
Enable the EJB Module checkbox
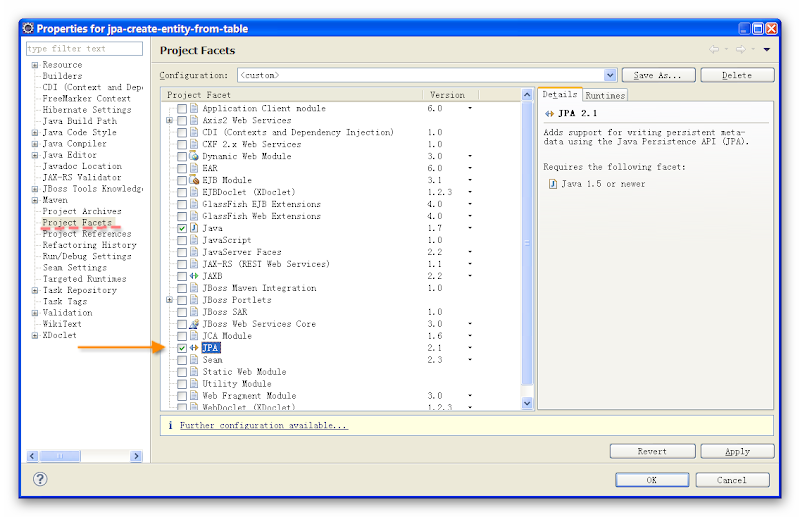182,180
